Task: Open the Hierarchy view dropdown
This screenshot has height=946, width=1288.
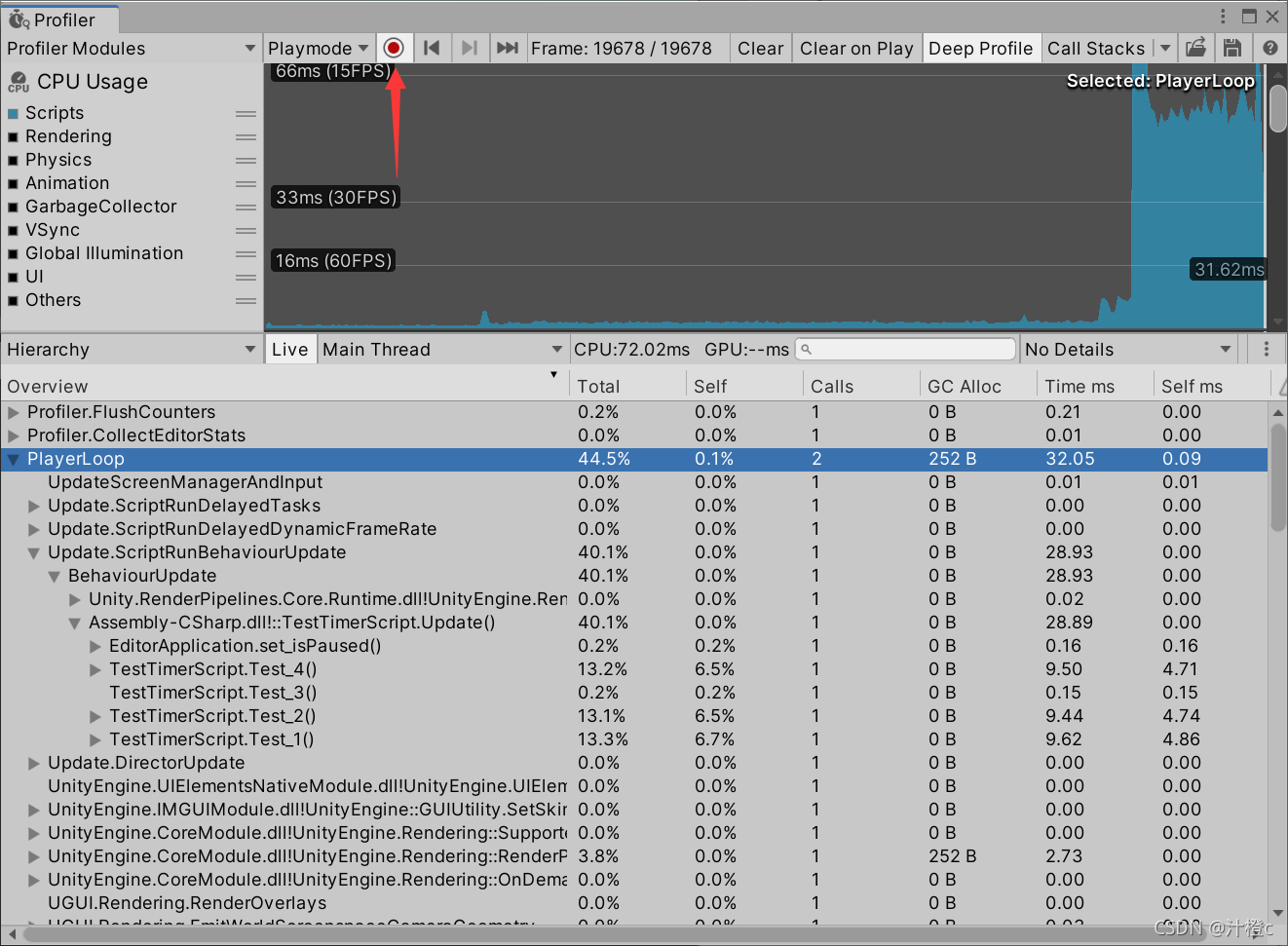Action: [x=131, y=349]
